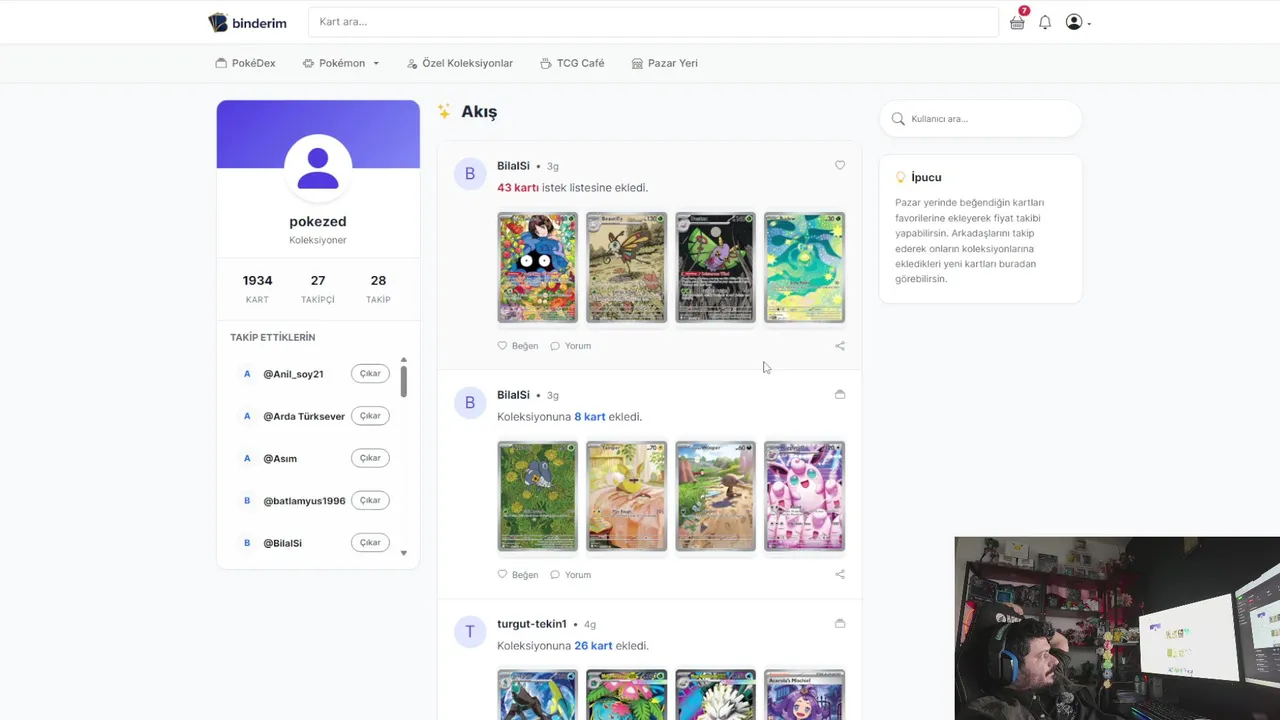1280x720 pixels.
Task: Open the user account menu
Action: [x=1078, y=22]
